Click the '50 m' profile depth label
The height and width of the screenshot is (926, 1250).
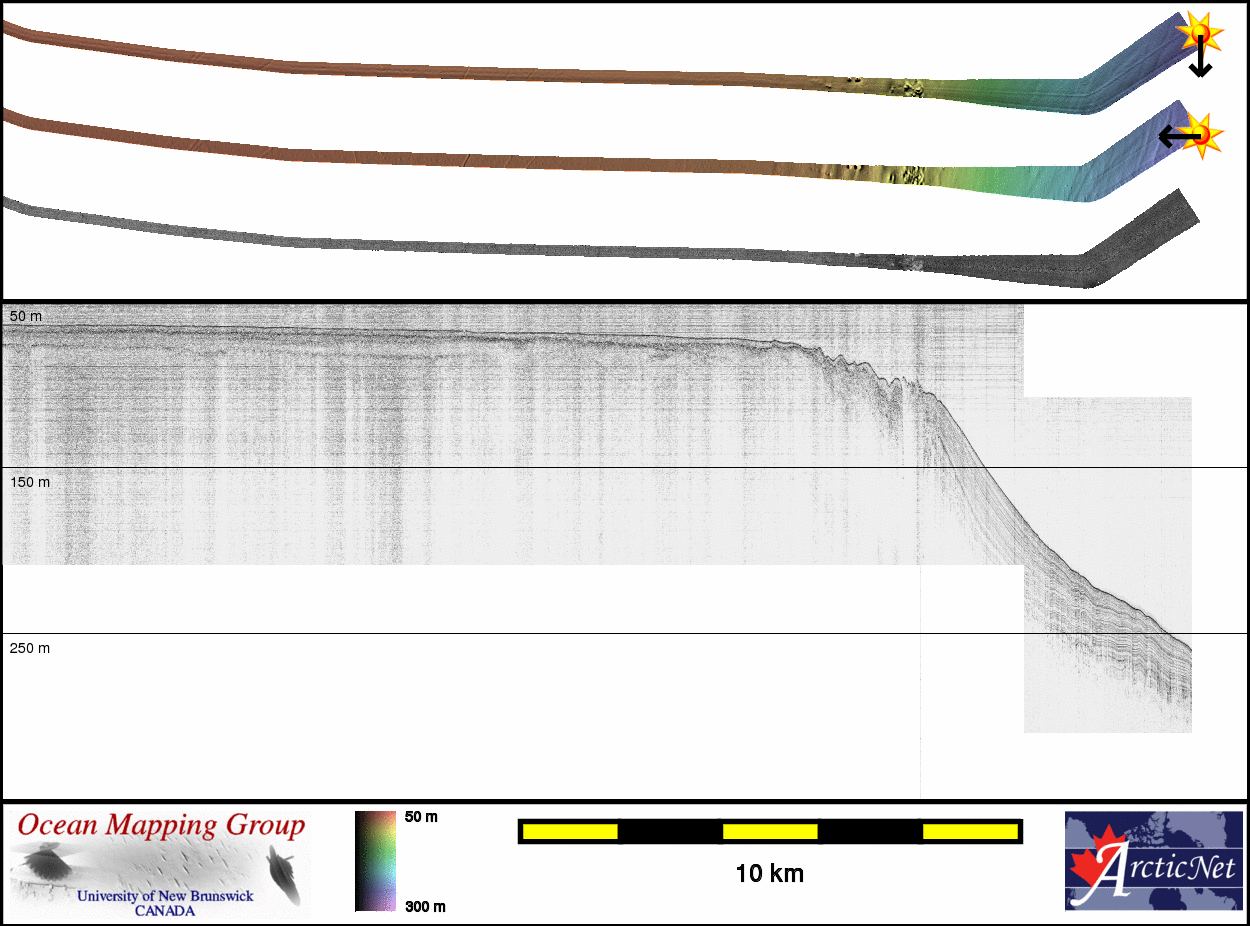(26, 316)
